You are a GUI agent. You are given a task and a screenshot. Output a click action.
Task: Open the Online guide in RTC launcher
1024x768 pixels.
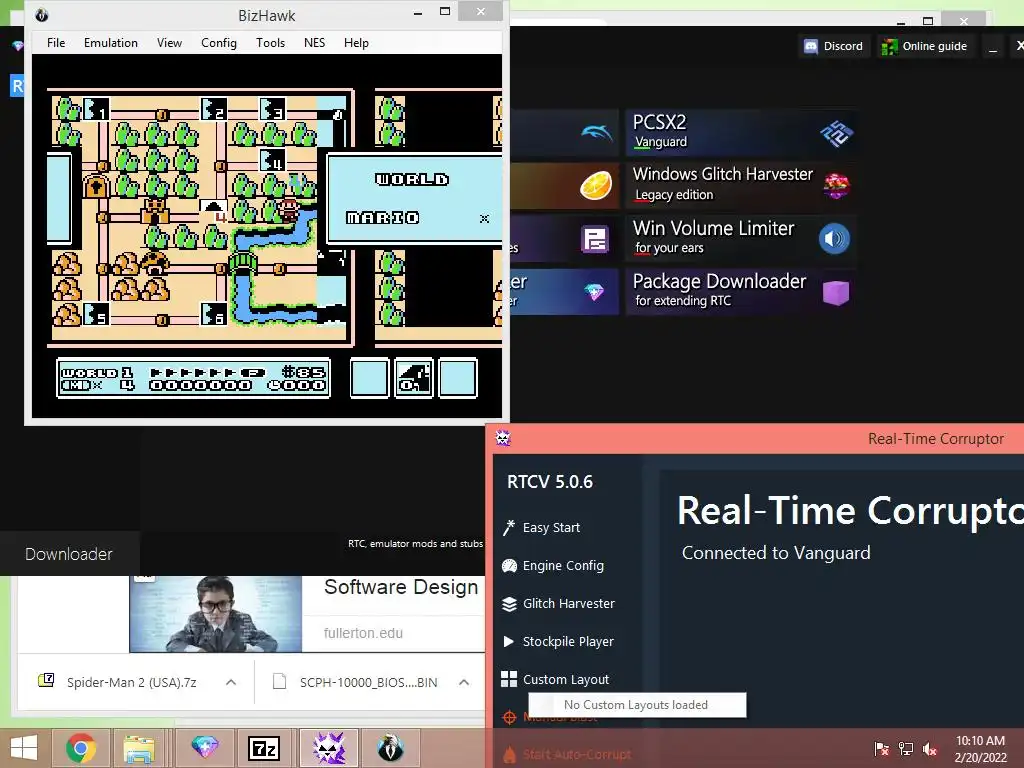point(925,46)
